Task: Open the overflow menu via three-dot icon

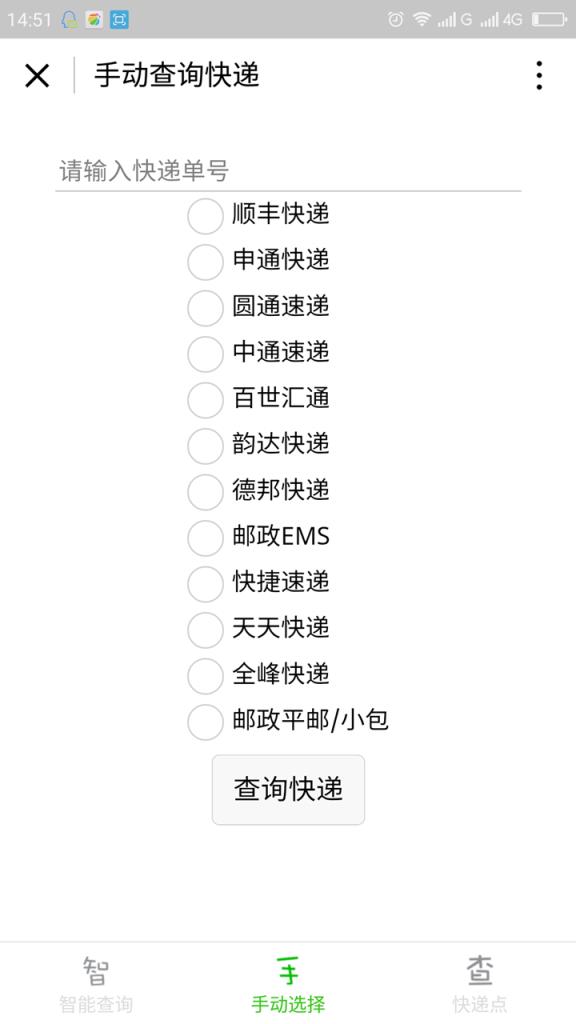Action: click(x=539, y=75)
